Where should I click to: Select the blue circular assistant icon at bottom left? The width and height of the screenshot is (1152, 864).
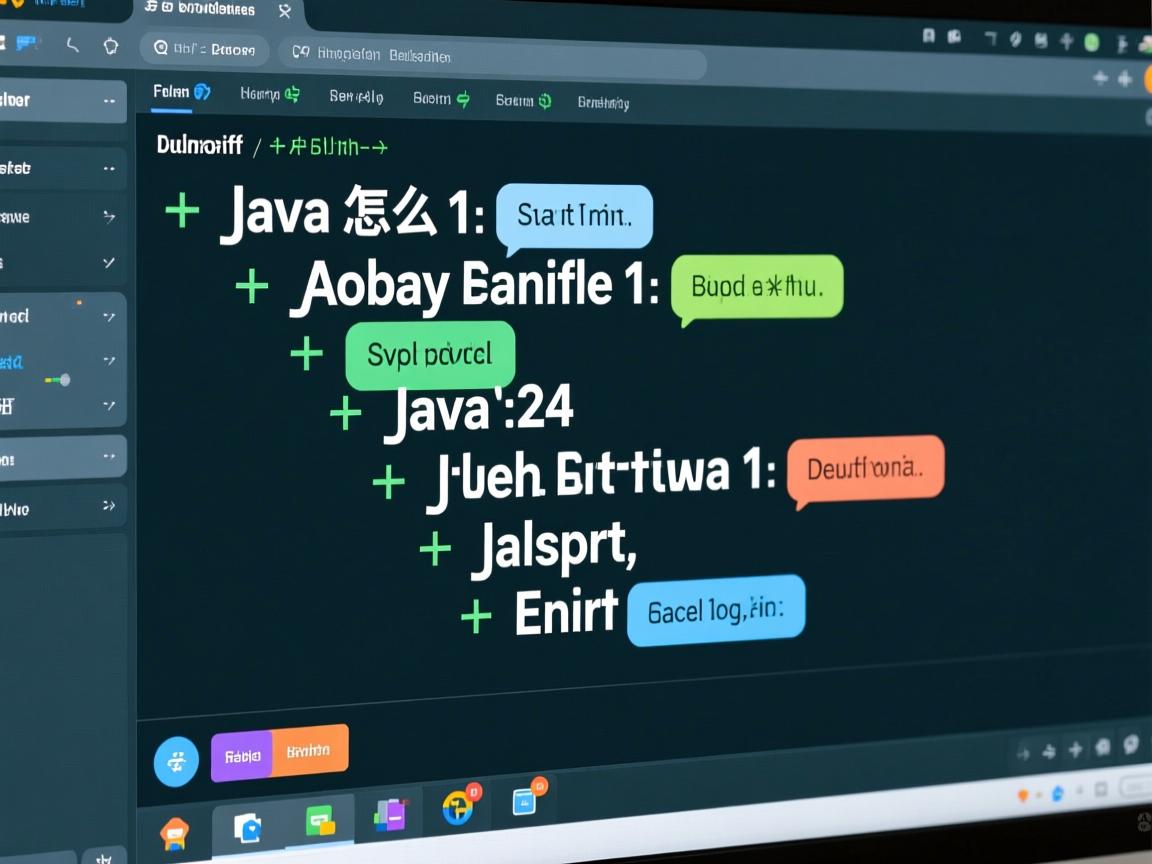[x=175, y=761]
